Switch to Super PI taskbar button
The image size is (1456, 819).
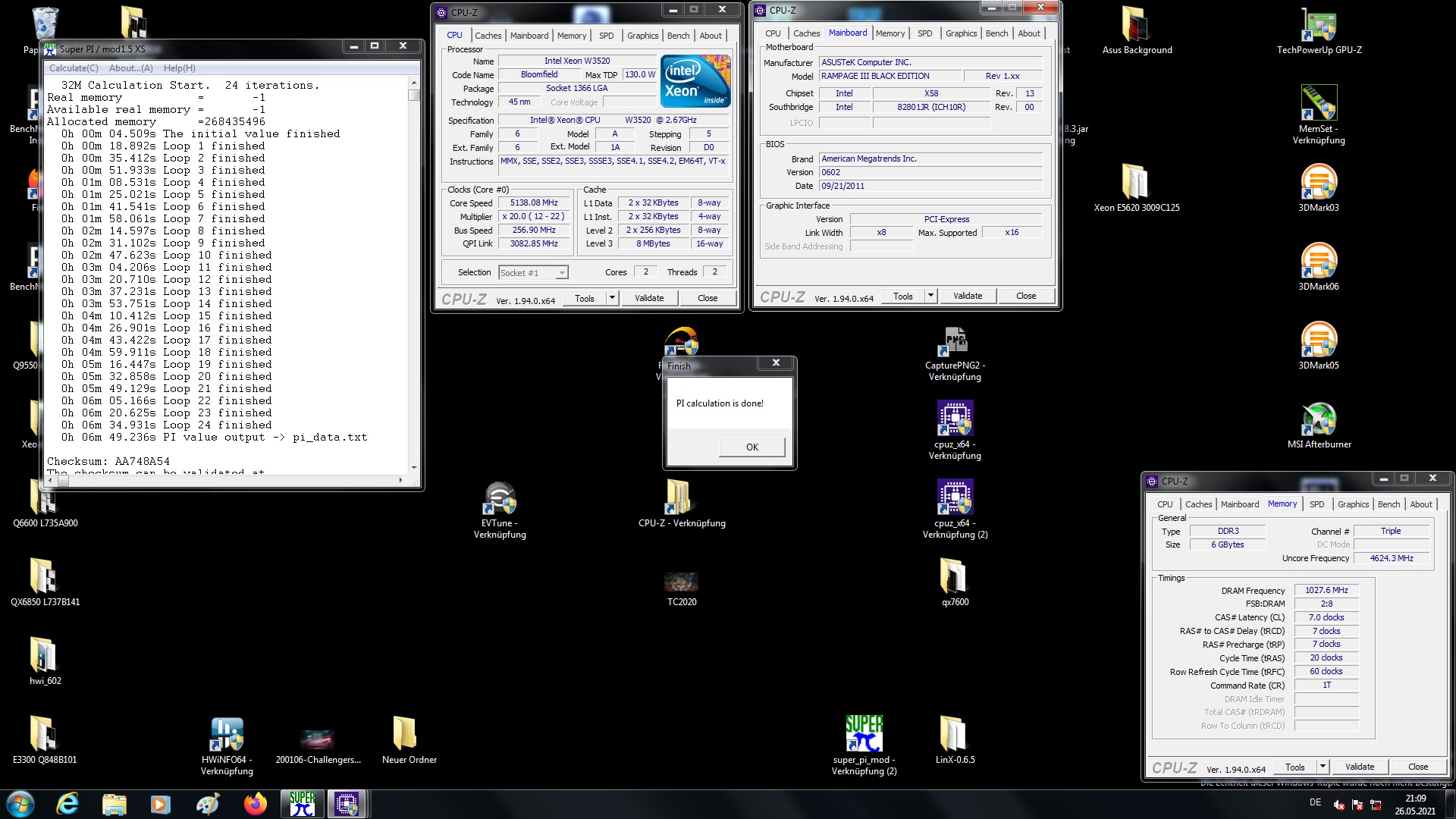tap(302, 804)
